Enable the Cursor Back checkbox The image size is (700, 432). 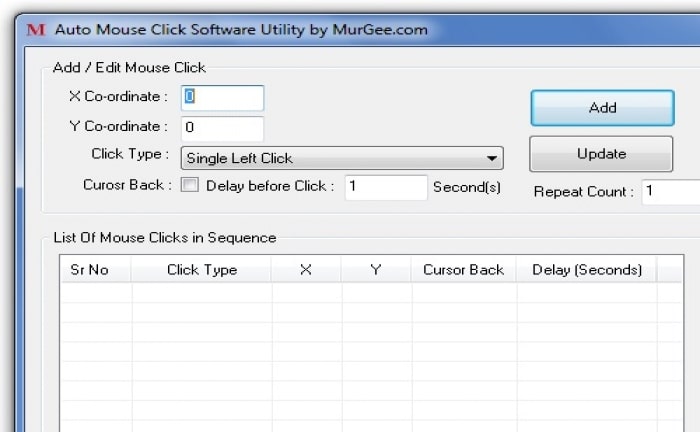tap(190, 185)
